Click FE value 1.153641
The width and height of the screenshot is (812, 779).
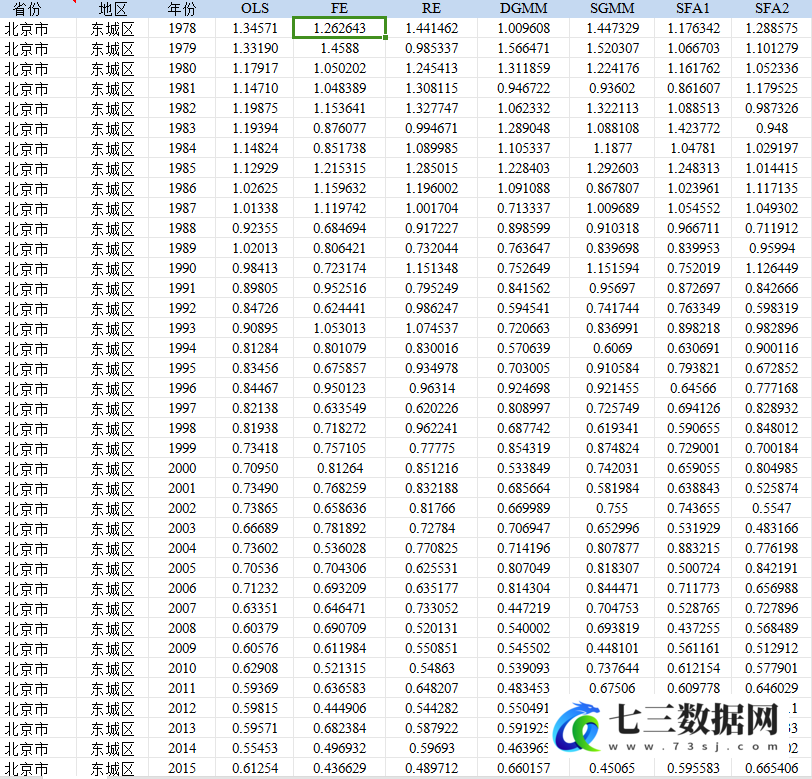click(x=339, y=108)
